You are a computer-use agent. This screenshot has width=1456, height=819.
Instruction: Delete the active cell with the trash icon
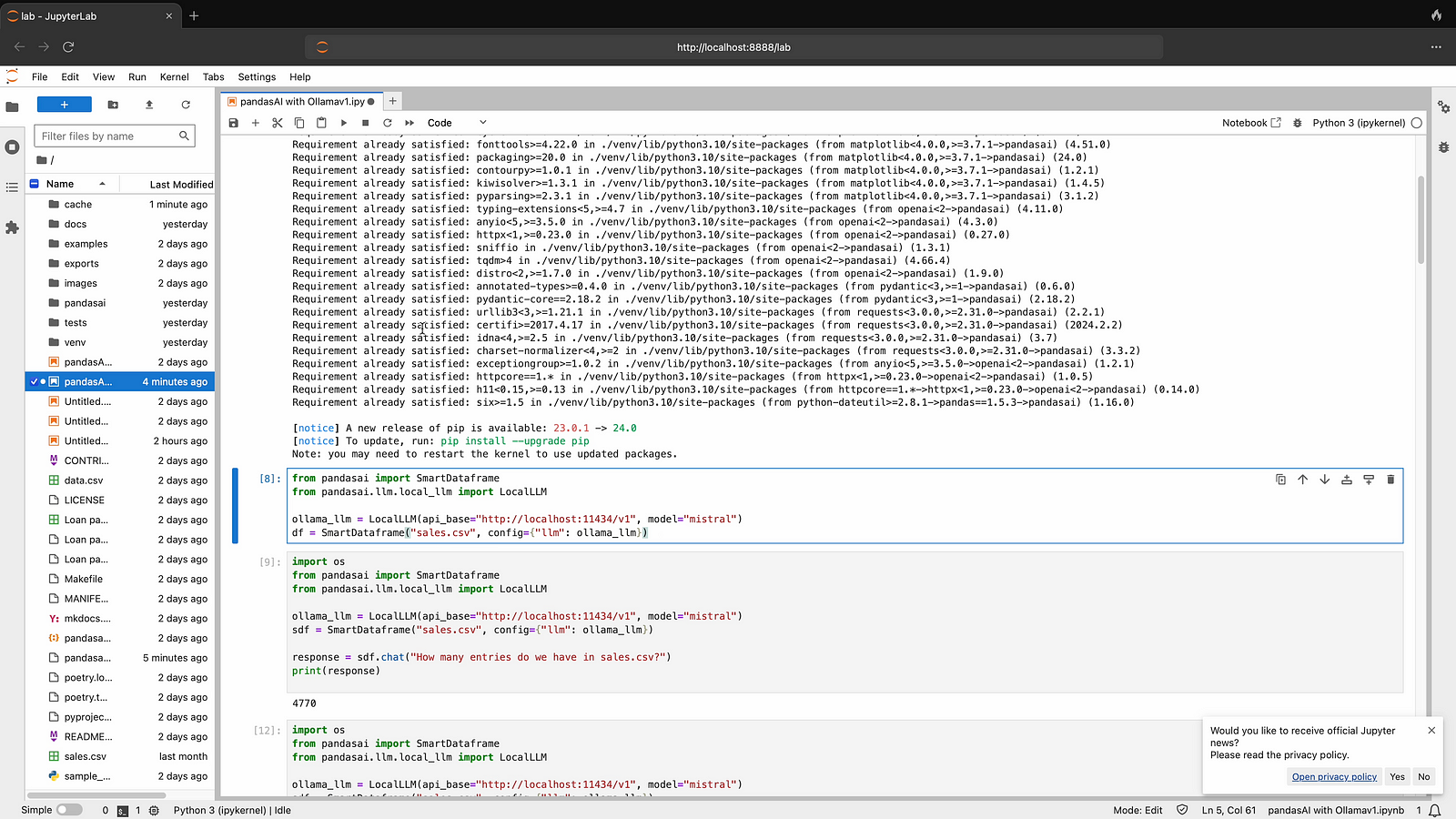[x=1390, y=480]
